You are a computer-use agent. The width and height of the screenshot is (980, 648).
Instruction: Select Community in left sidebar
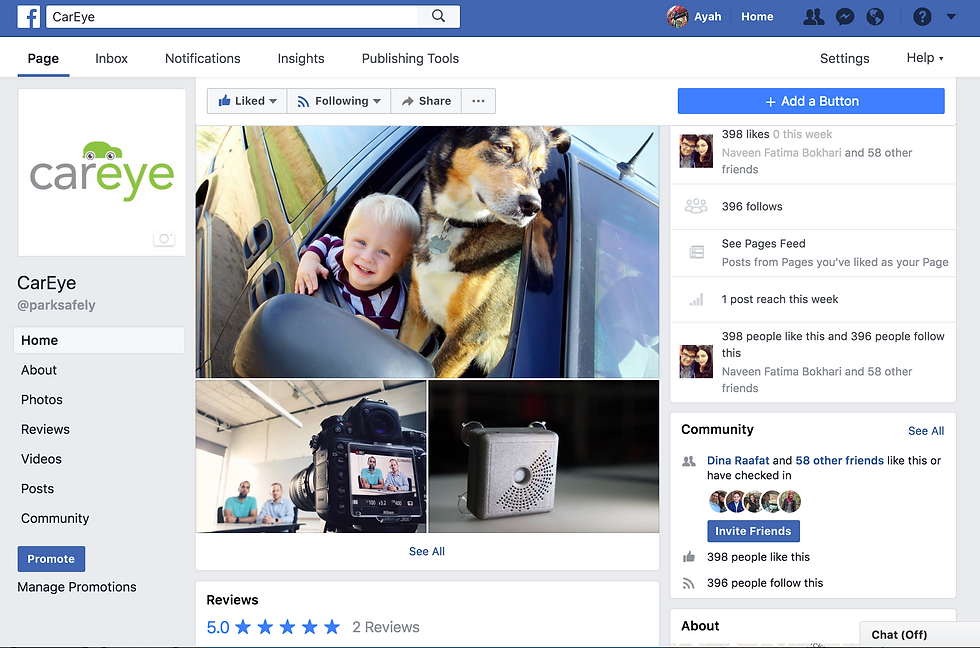[x=55, y=519]
